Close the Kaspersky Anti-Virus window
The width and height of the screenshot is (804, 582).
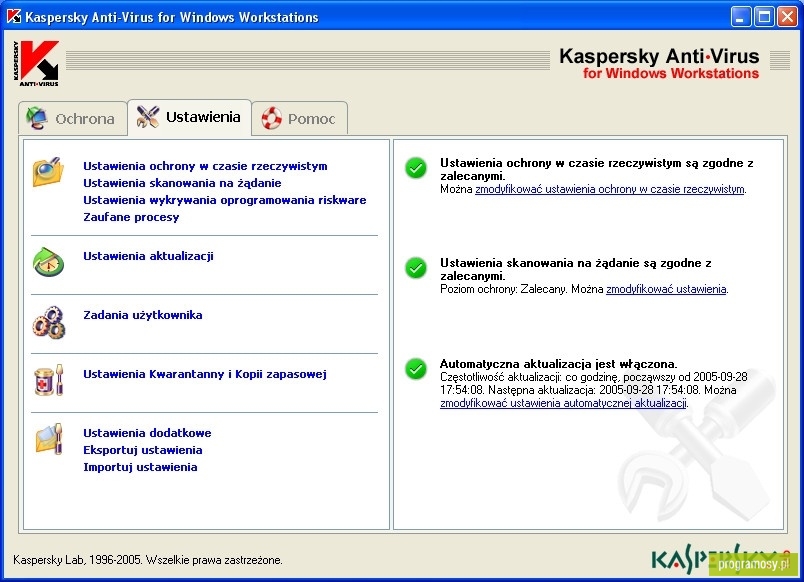(x=787, y=17)
